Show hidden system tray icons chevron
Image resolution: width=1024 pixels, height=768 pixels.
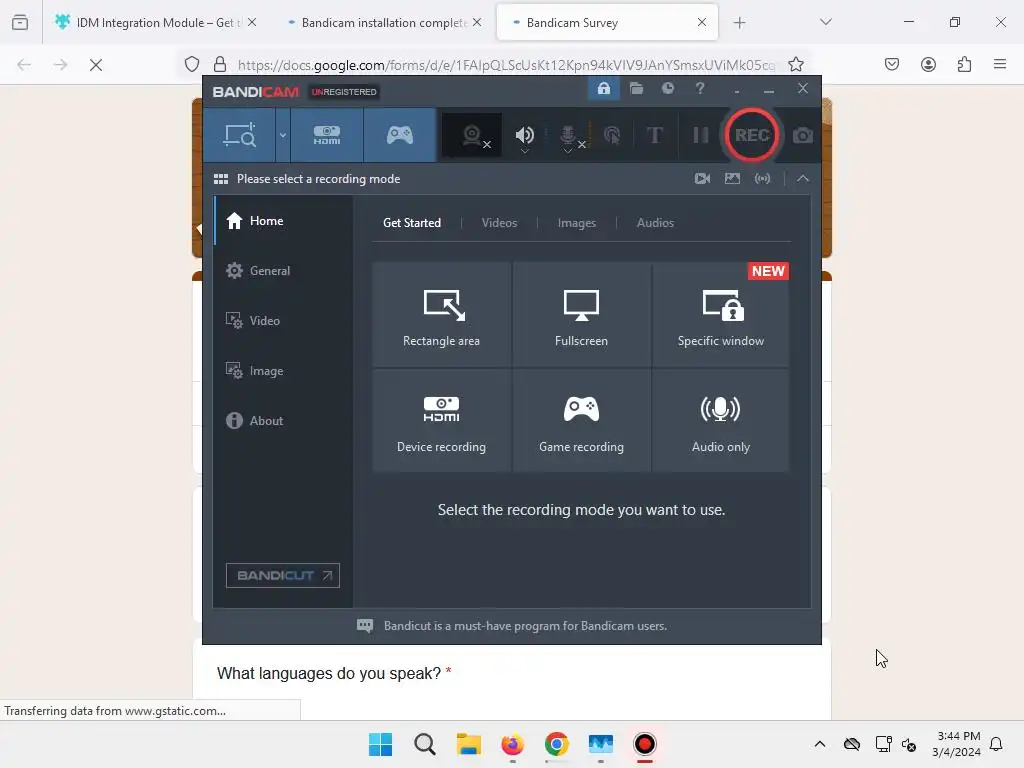point(820,744)
